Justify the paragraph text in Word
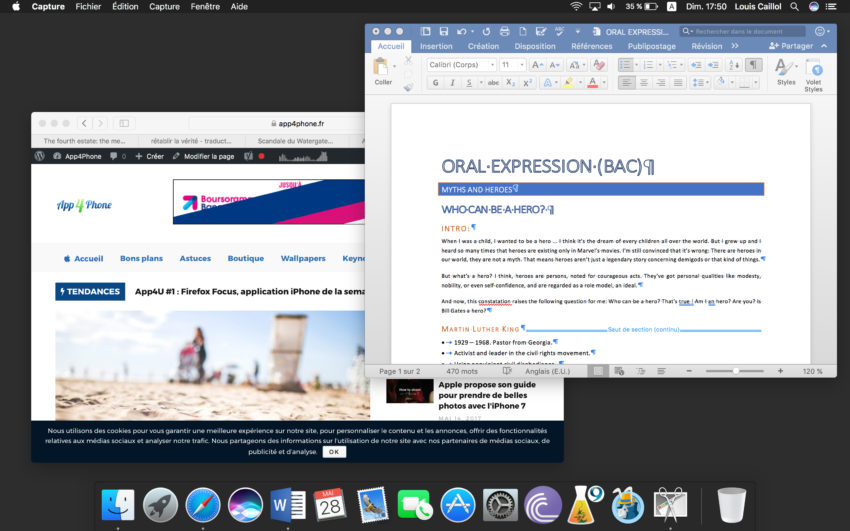Image resolution: width=850 pixels, height=531 pixels. (x=678, y=83)
